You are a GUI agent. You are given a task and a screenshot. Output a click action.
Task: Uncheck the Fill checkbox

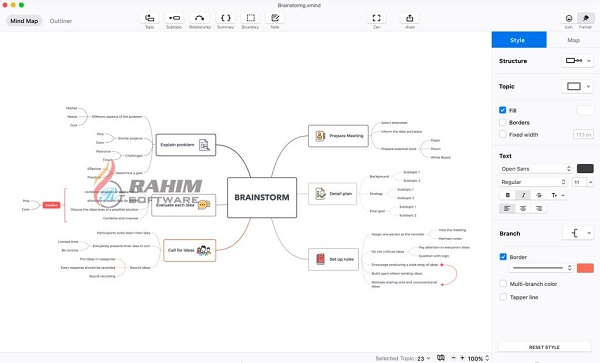502,110
